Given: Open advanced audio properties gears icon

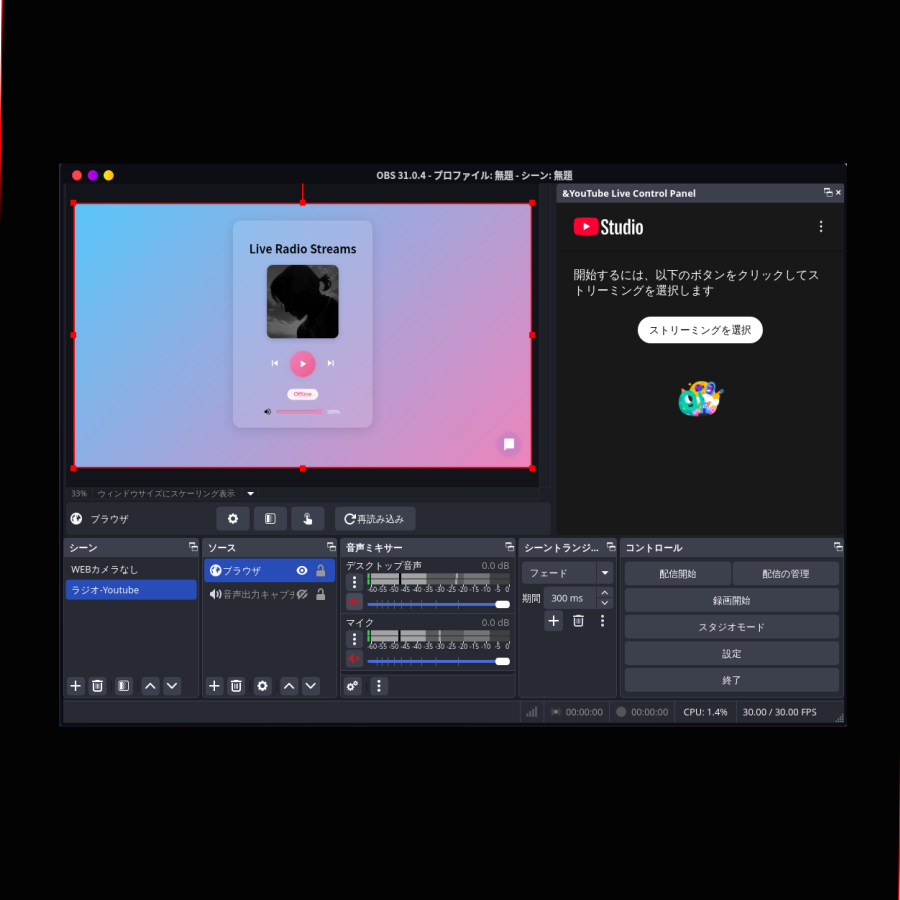Looking at the screenshot, I should 352,686.
